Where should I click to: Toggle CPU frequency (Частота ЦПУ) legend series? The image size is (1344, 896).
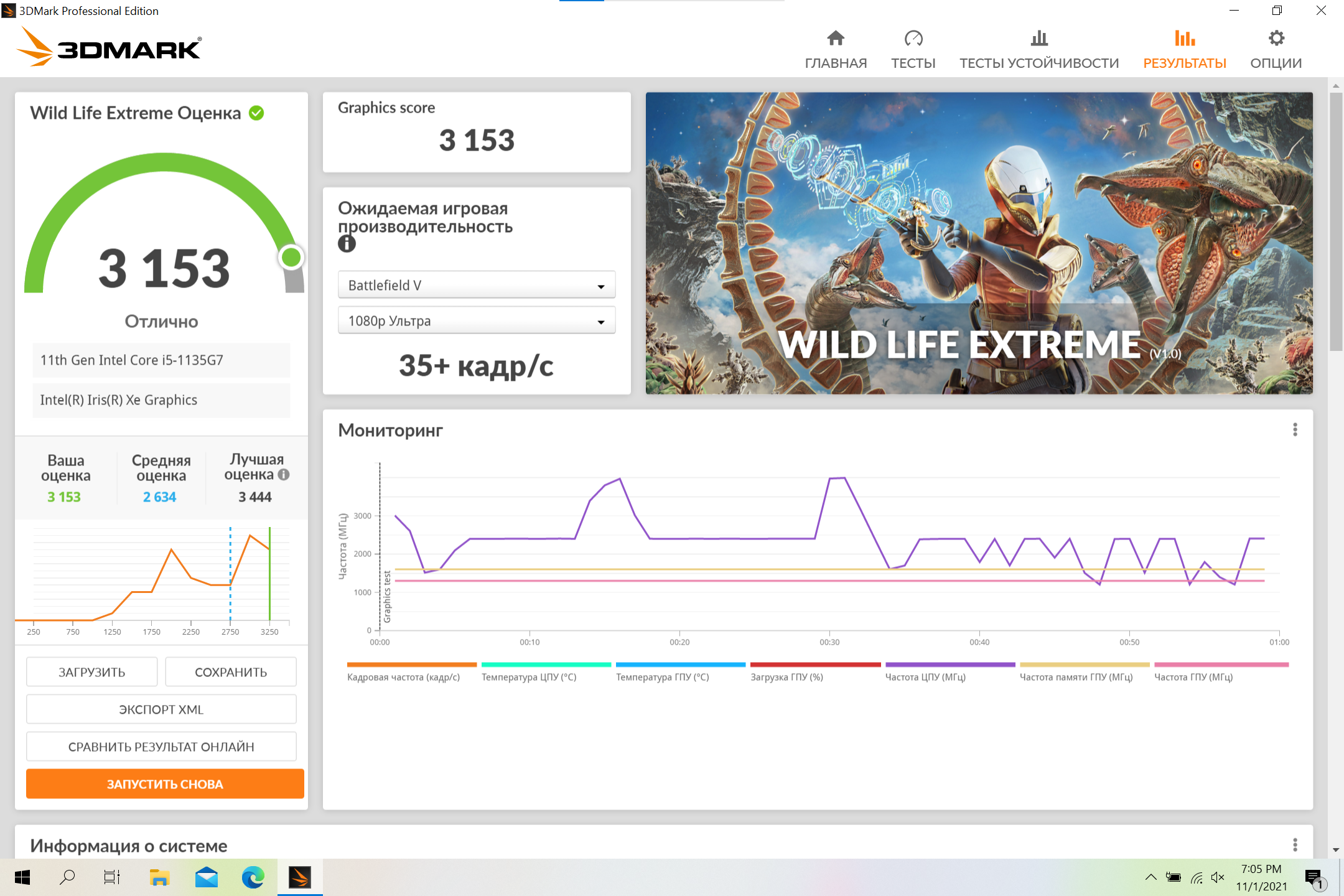click(925, 677)
